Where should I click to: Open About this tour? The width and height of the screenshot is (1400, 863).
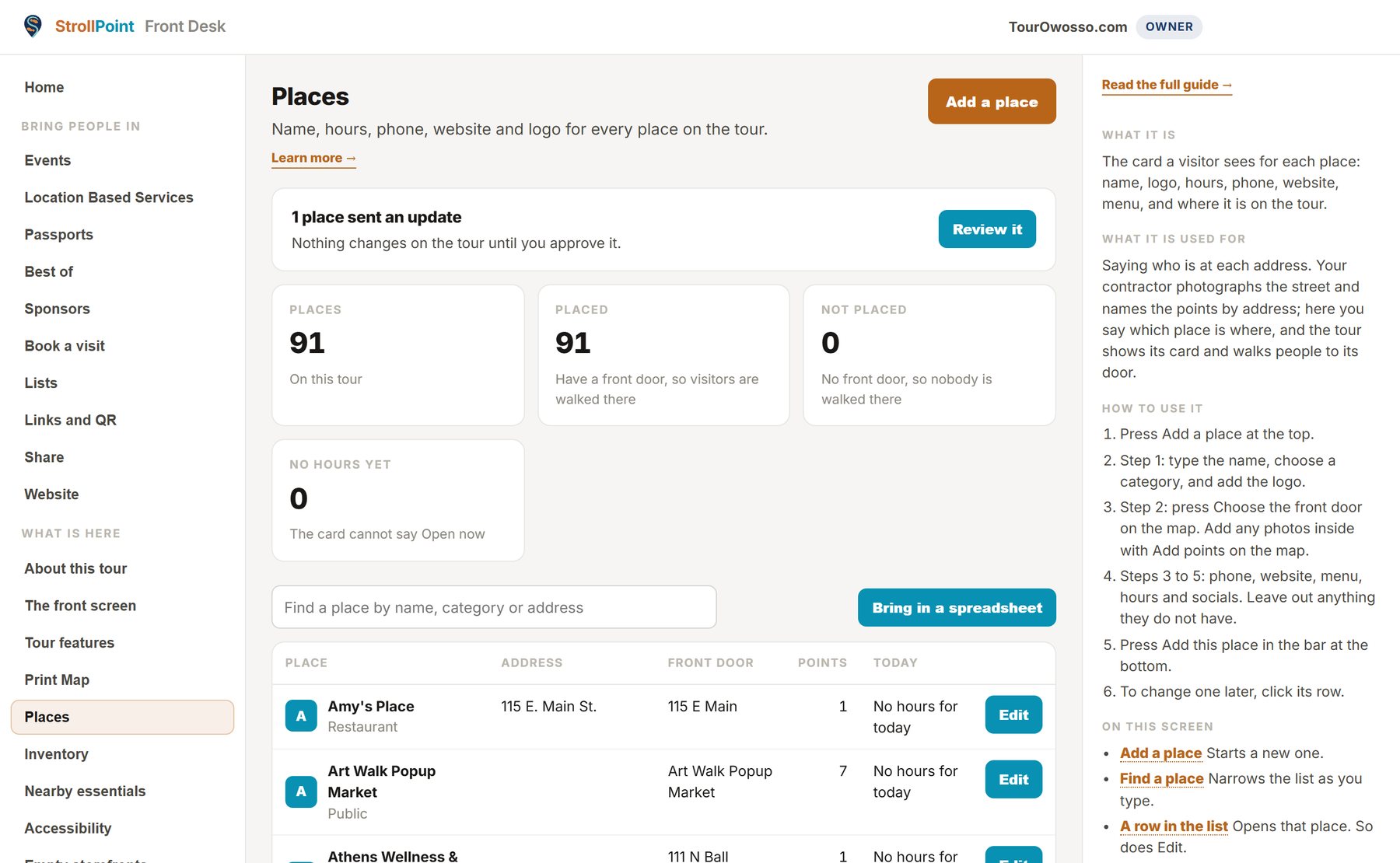click(75, 568)
